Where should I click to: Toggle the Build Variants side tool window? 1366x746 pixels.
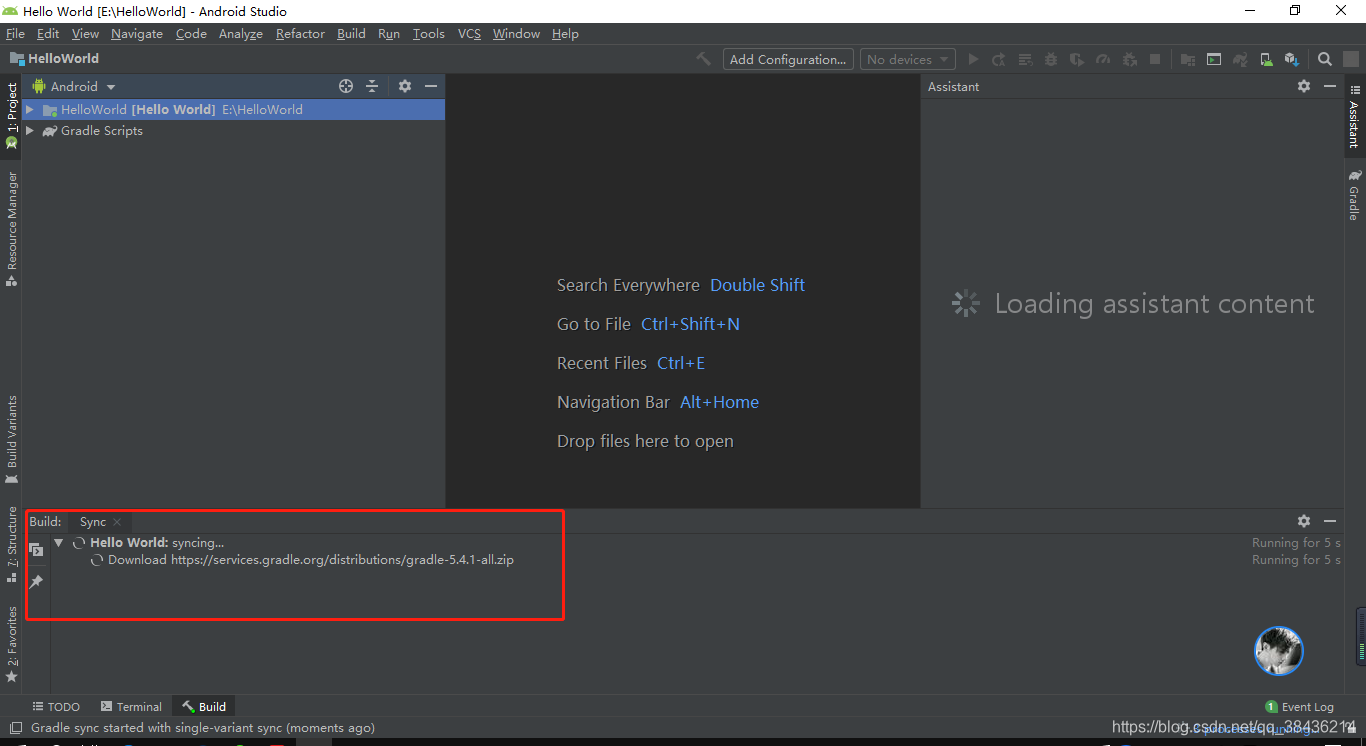(12, 439)
